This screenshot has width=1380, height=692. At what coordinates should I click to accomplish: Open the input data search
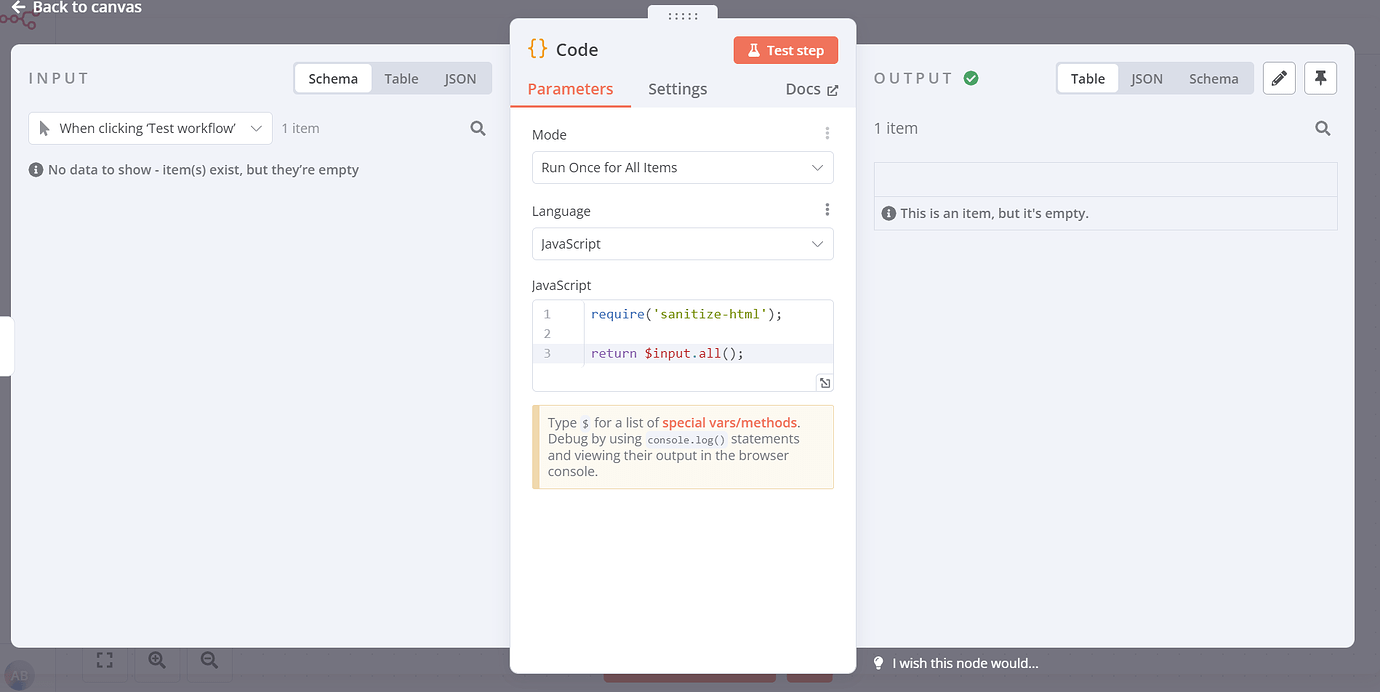[x=477, y=128]
